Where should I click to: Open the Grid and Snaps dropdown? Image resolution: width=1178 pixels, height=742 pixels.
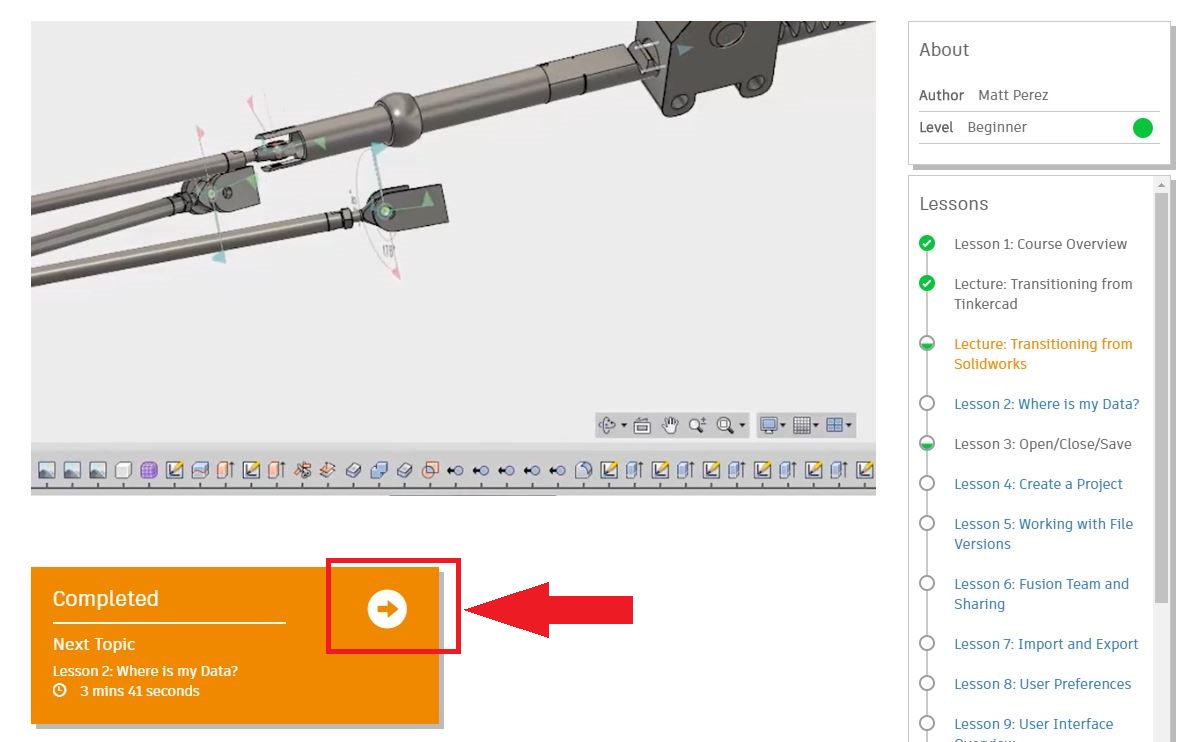pos(818,425)
